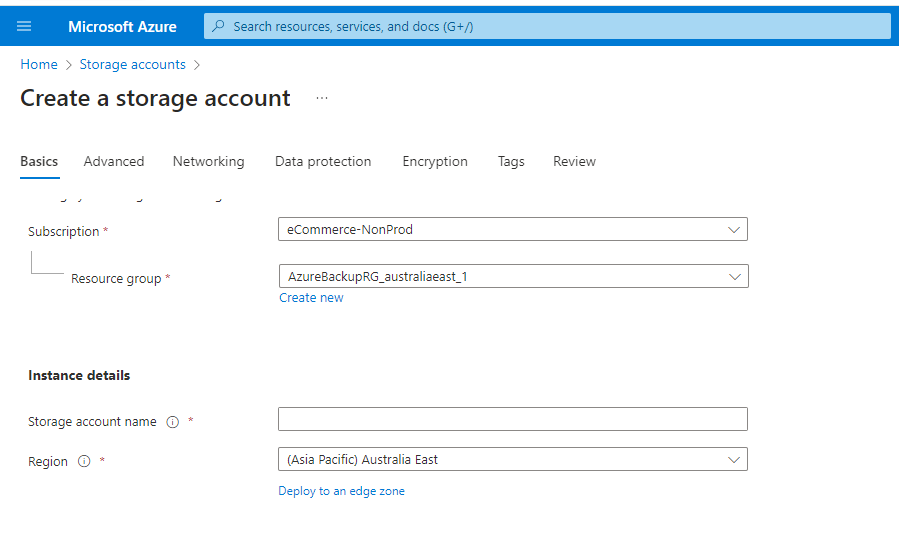The height and width of the screenshot is (540, 899).
Task: Click the Instance details heading
Action: pos(79,375)
